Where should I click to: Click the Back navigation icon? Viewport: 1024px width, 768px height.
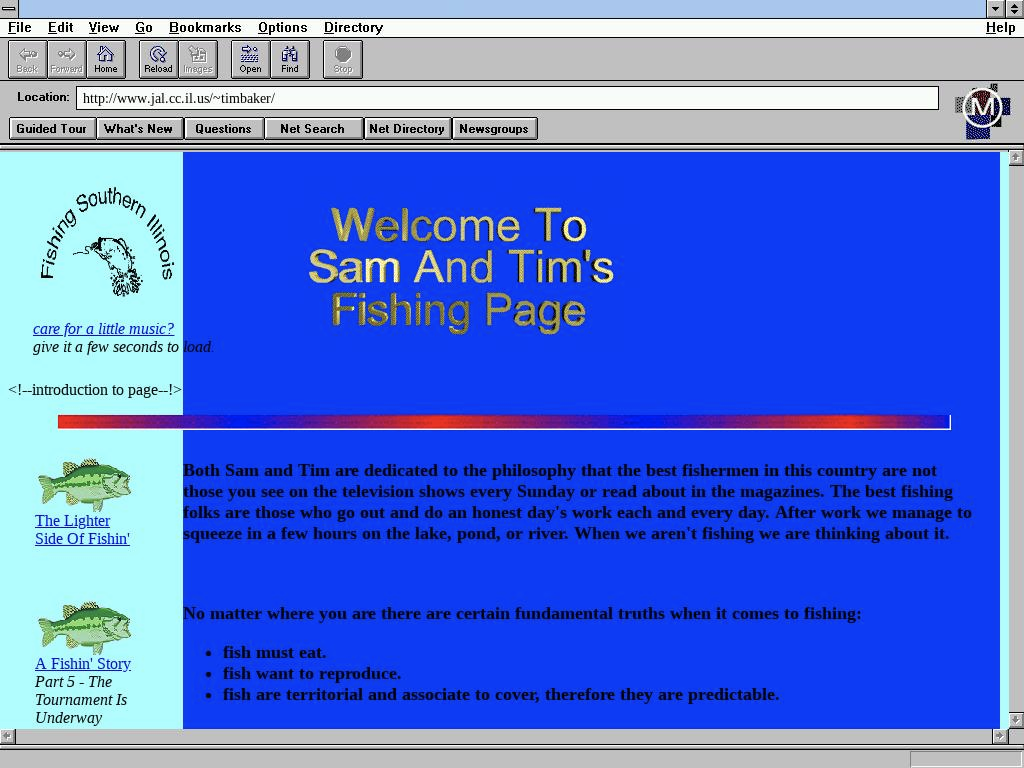click(27, 59)
